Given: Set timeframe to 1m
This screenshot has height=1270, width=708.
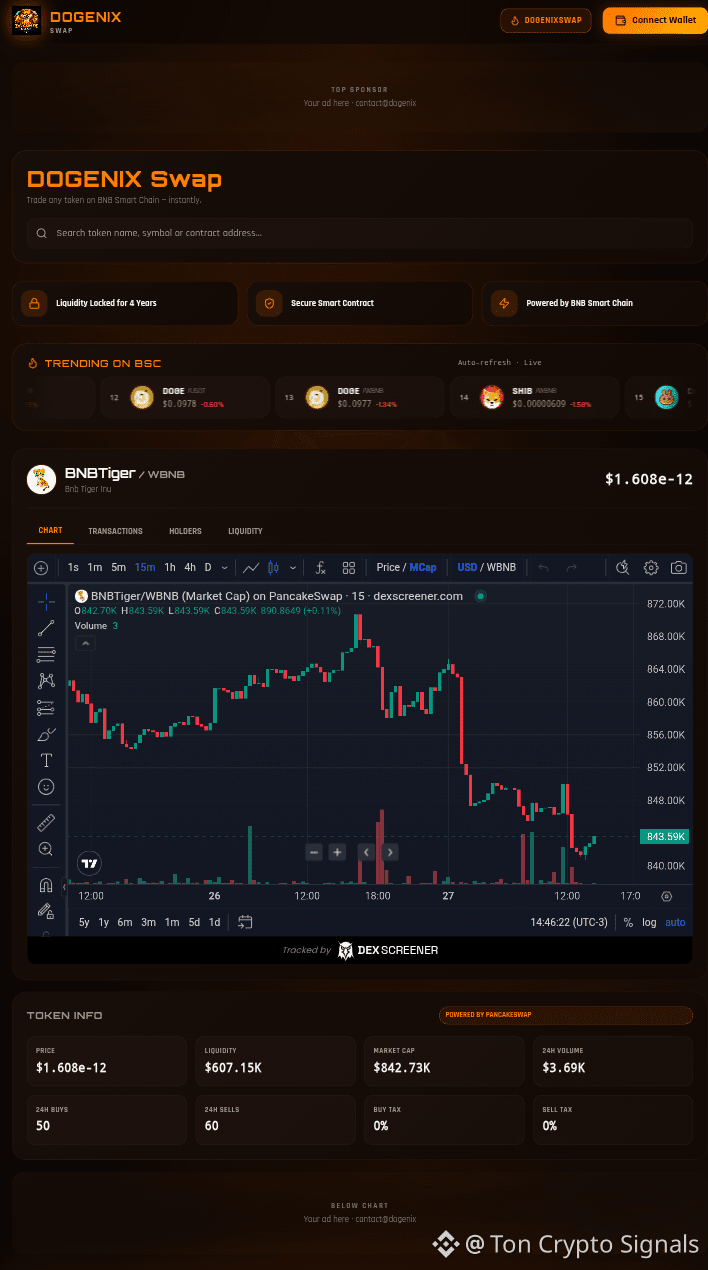Looking at the screenshot, I should [x=95, y=567].
